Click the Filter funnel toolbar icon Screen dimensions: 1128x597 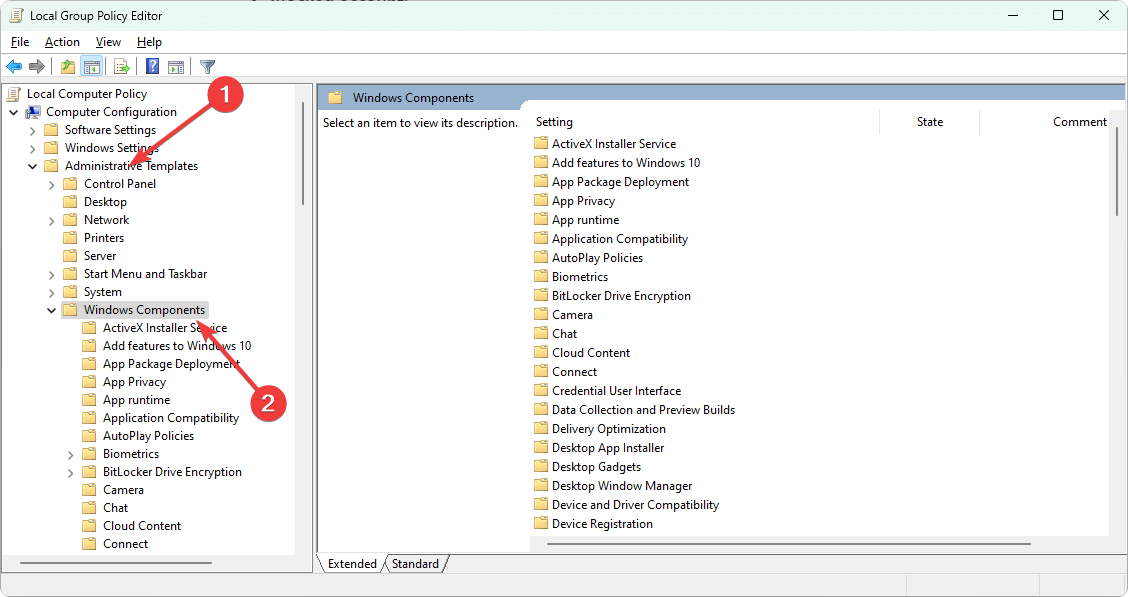click(207, 67)
